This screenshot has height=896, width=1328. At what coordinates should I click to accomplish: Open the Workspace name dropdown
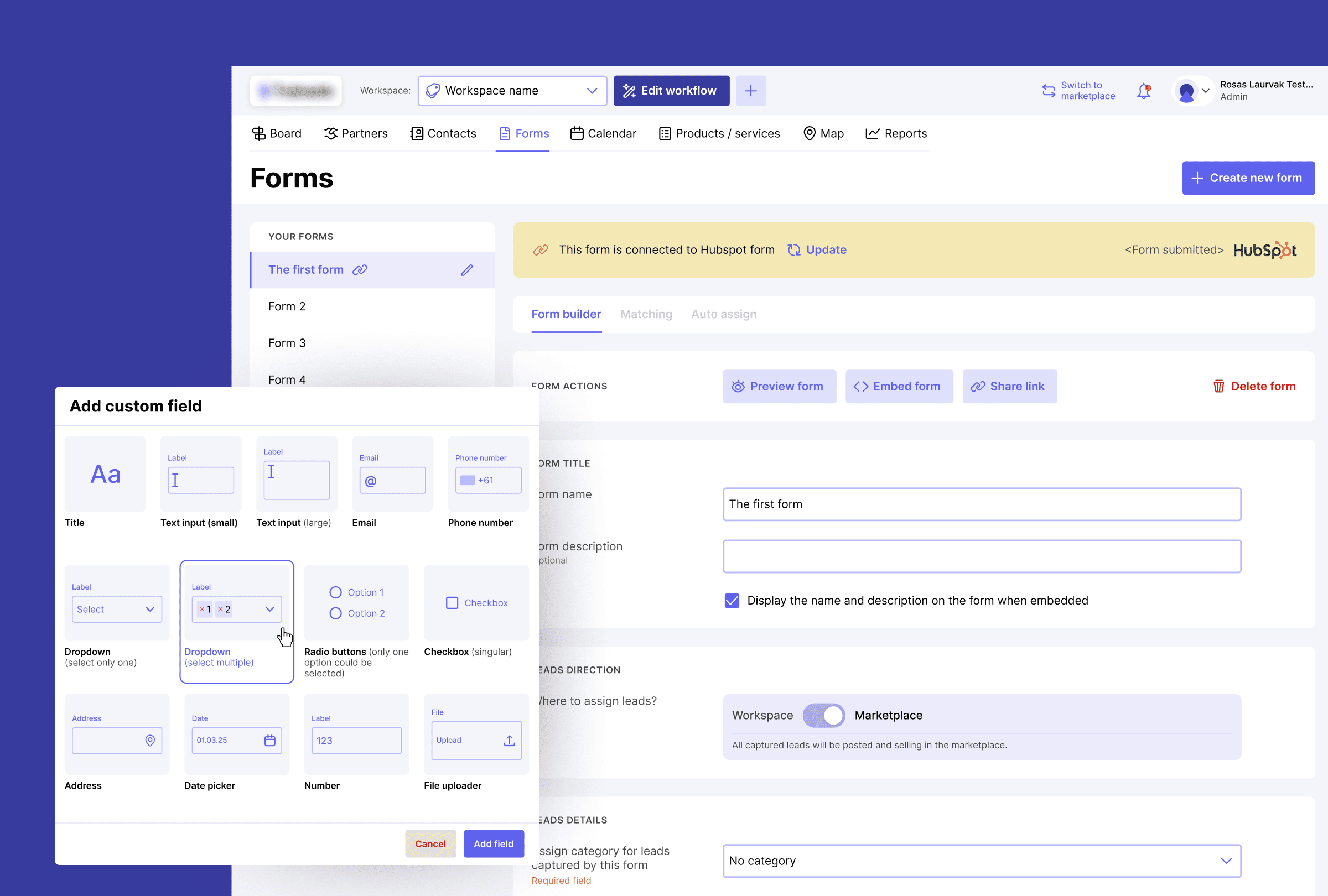pyautogui.click(x=511, y=91)
